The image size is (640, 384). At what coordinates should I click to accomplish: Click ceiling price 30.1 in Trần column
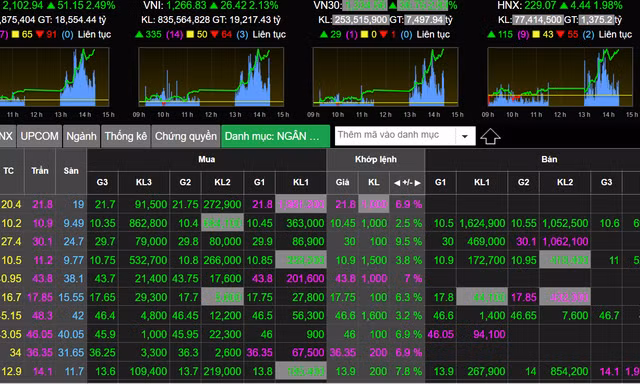pyautogui.click(x=43, y=242)
